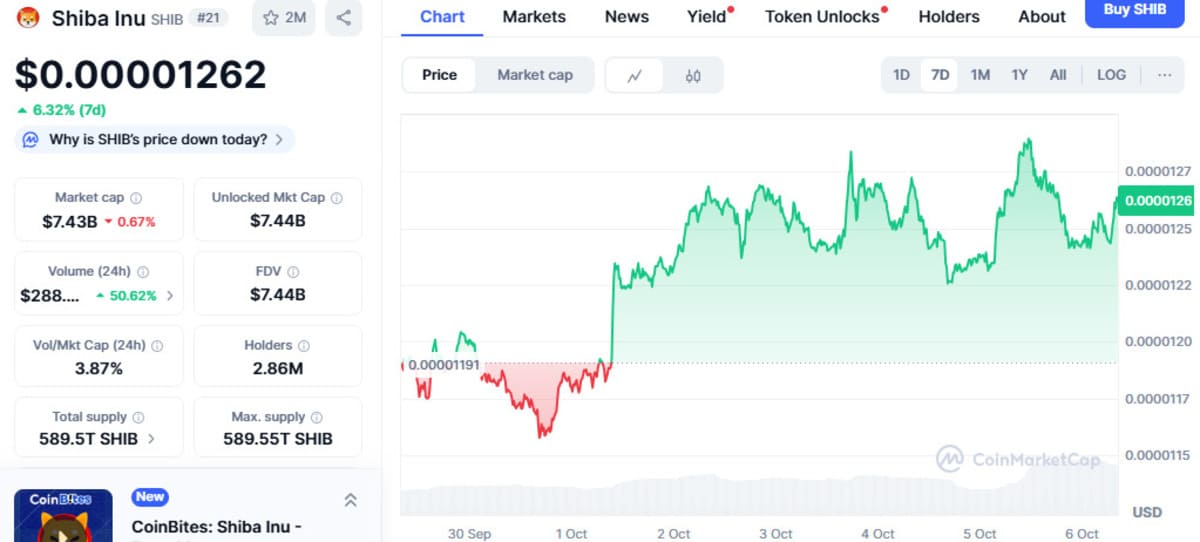Click the volume bars below chart
Viewport: 1200px width, 542px height.
click(x=760, y=500)
